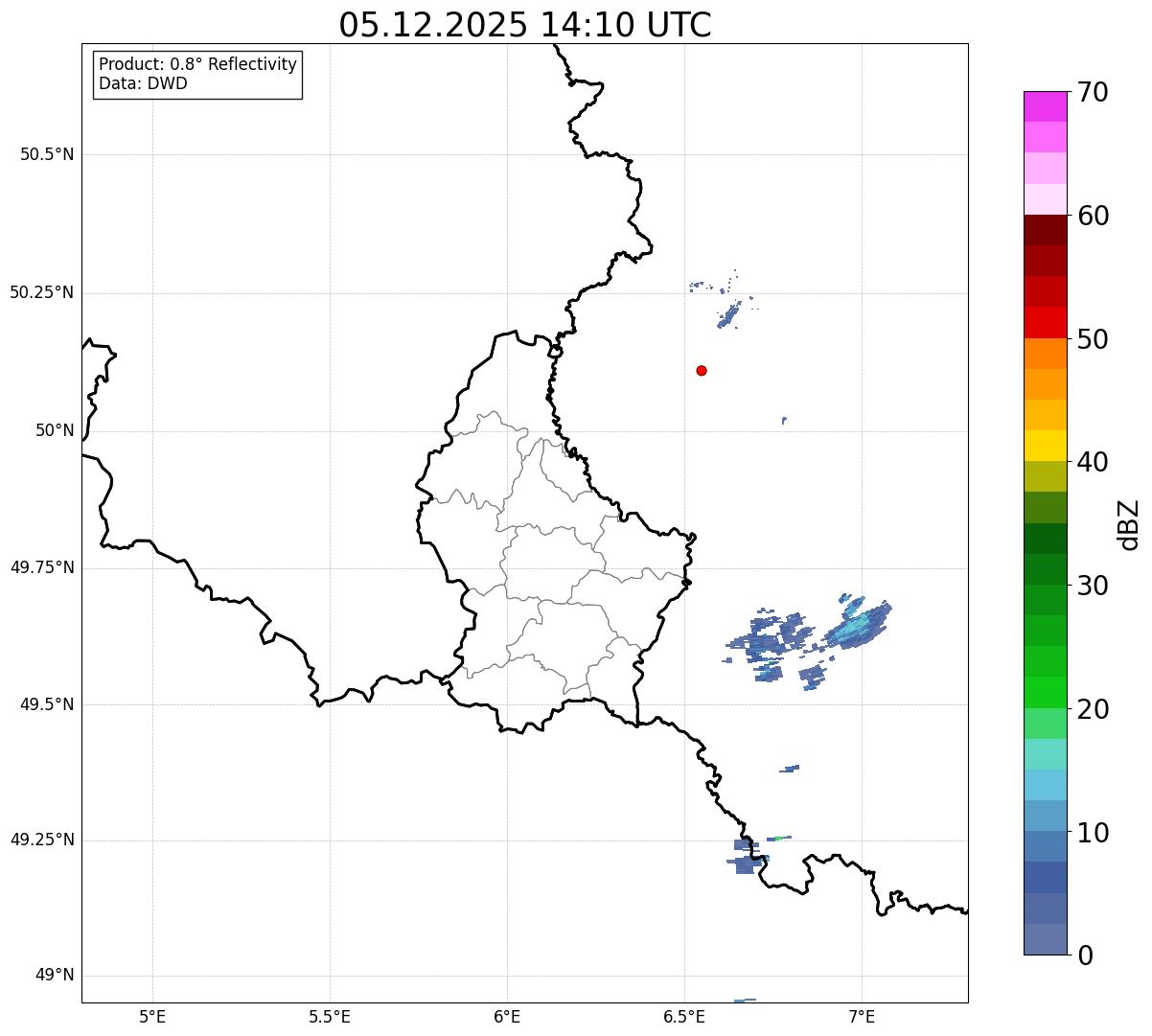The height and width of the screenshot is (1036, 1152).
Task: Click the 6°E longitude label
Action: 507,1016
